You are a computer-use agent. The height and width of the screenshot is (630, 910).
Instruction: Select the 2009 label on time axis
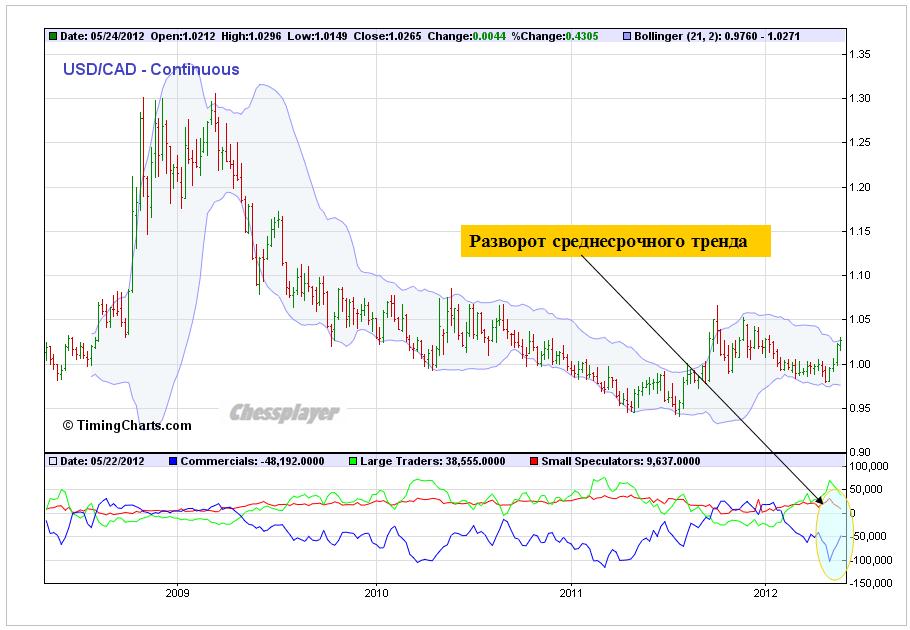(x=177, y=590)
